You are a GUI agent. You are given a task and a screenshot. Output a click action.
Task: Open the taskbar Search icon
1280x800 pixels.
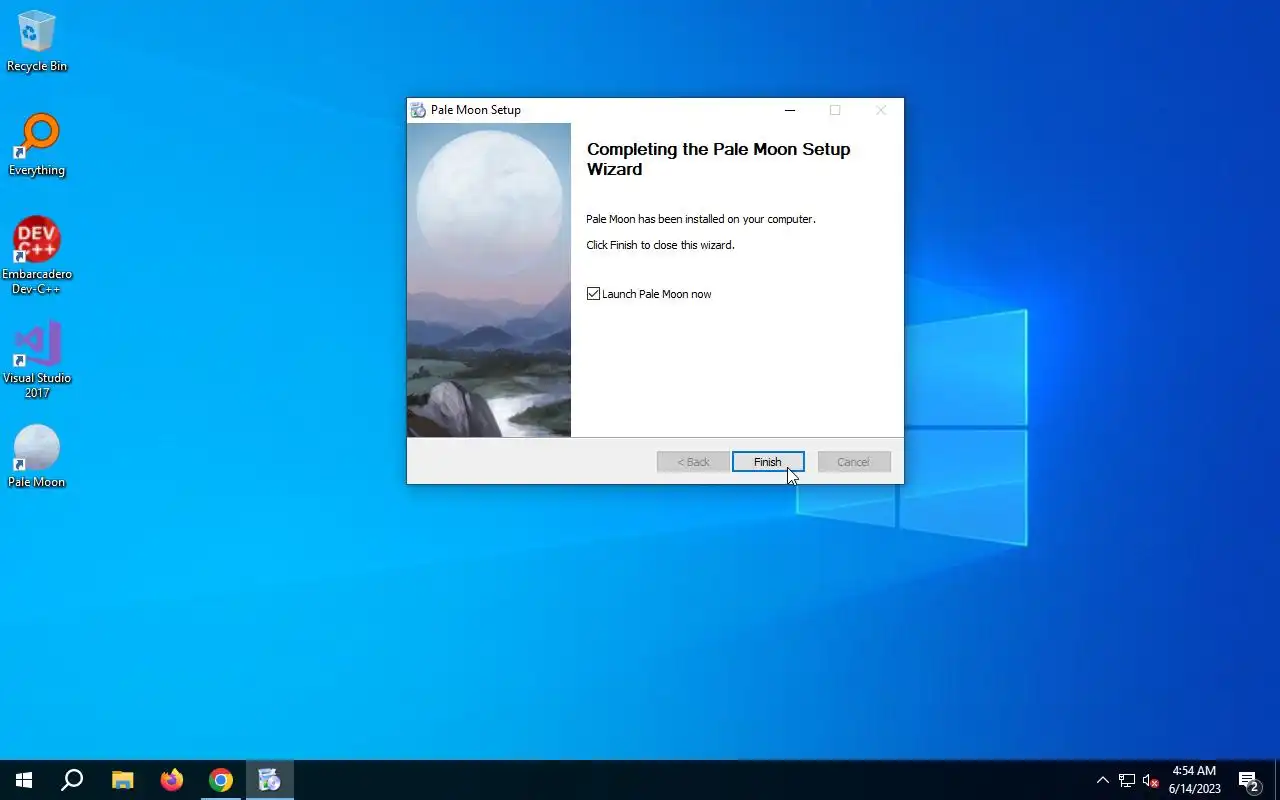[72, 780]
